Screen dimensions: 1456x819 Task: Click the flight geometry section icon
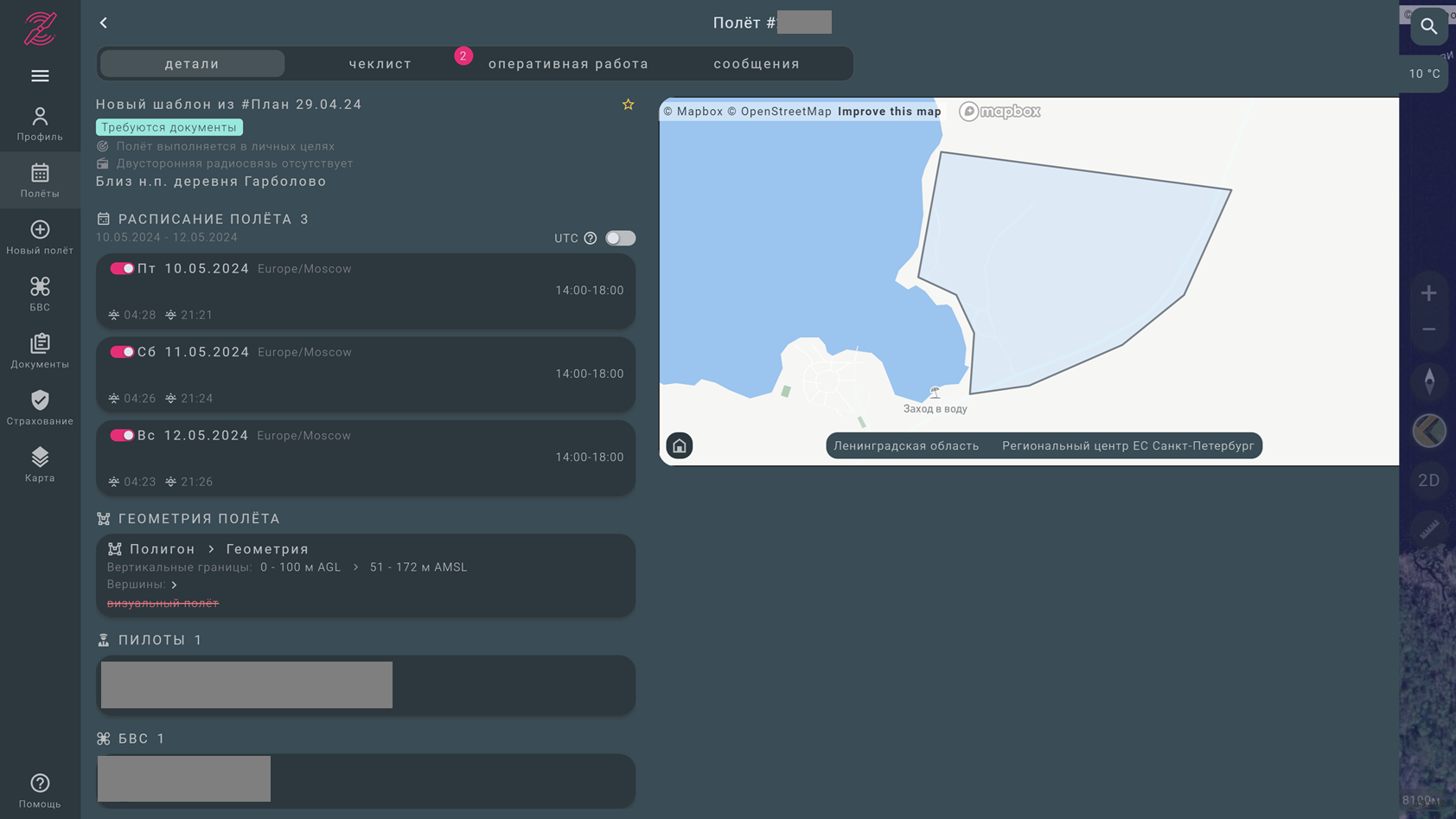tap(104, 519)
